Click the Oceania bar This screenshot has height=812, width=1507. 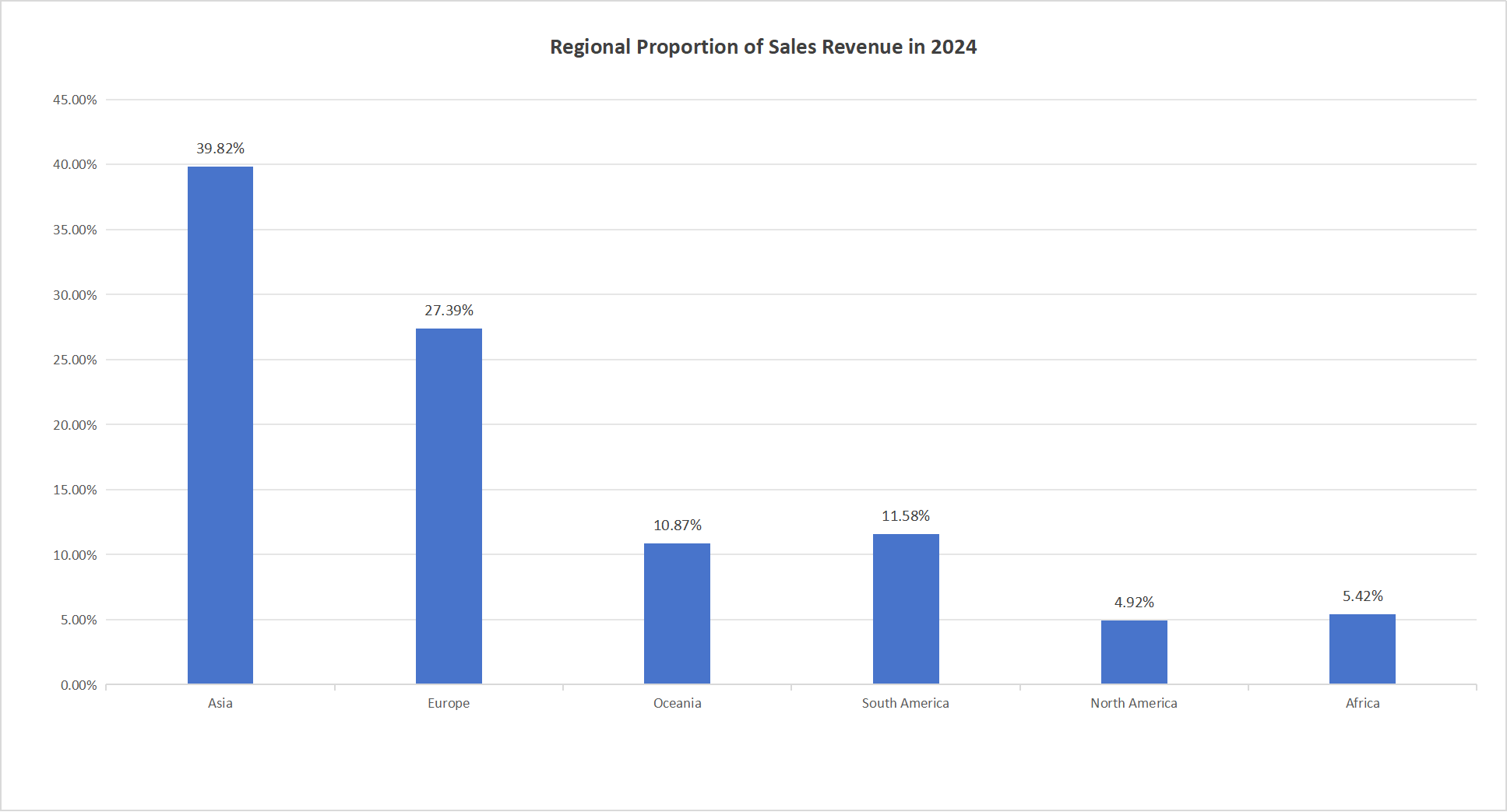coord(677,613)
